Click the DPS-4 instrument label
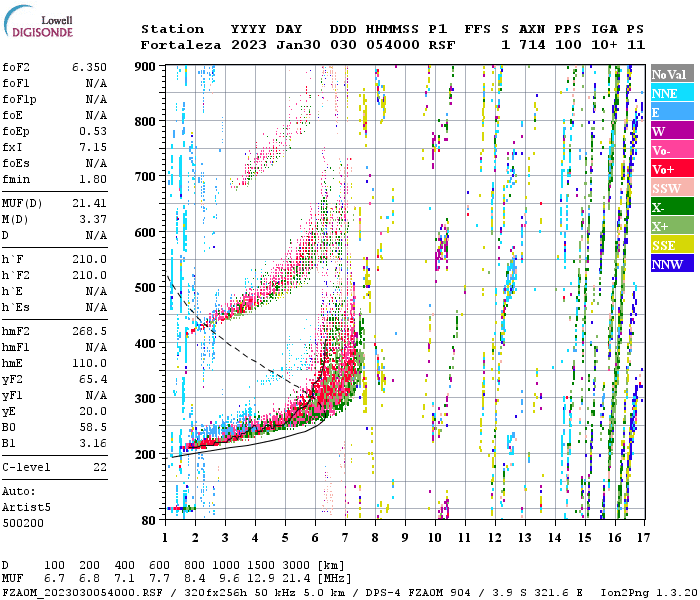 (382, 593)
